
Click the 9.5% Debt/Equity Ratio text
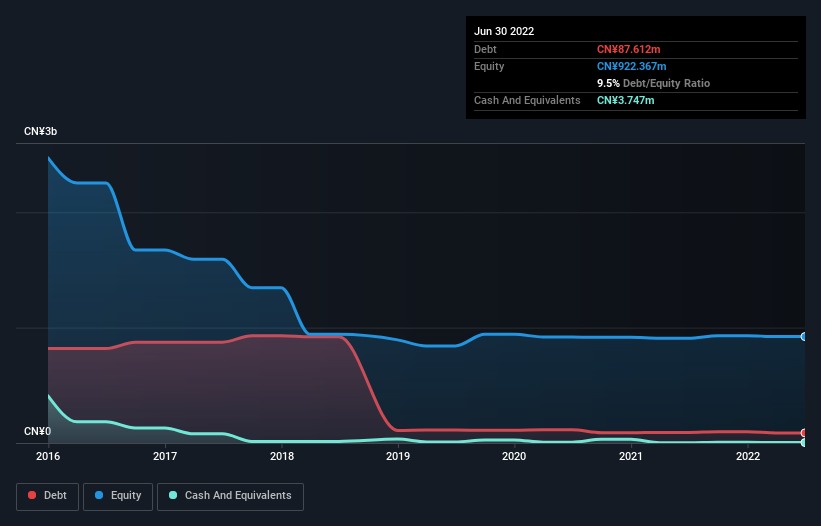(x=653, y=83)
